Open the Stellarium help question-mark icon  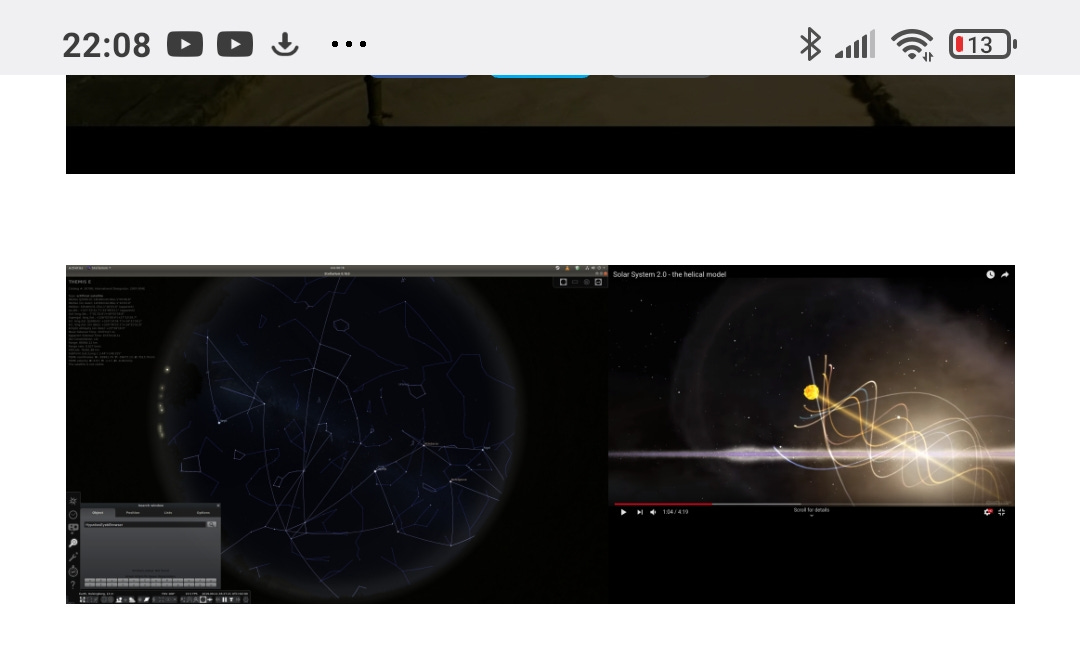pos(73,585)
